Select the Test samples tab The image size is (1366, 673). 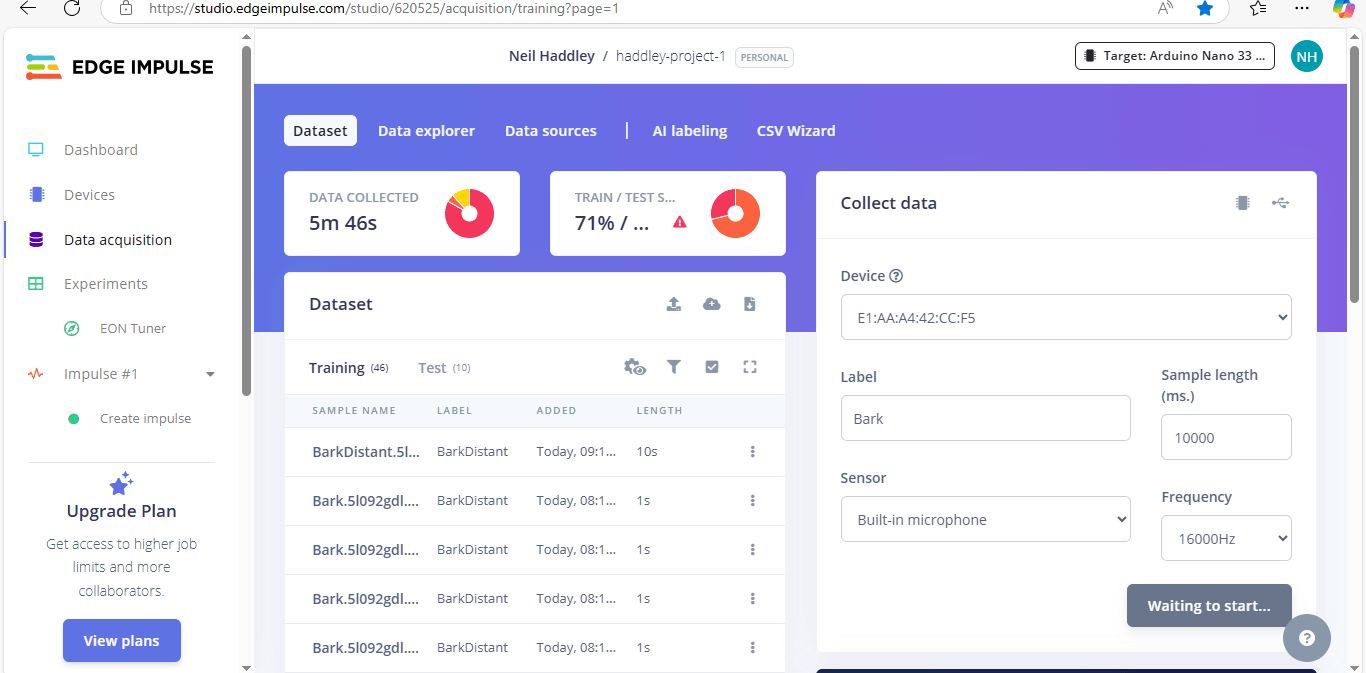point(444,368)
